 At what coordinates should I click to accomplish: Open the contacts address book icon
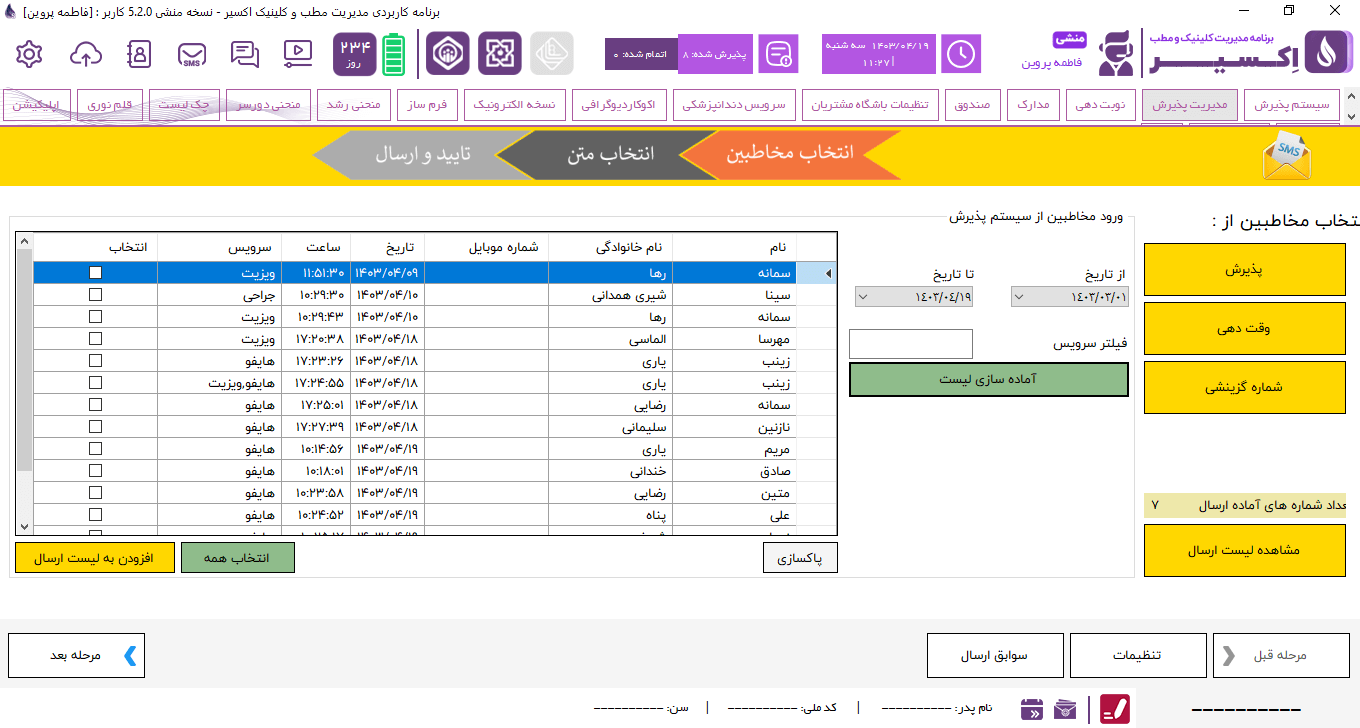(x=140, y=54)
